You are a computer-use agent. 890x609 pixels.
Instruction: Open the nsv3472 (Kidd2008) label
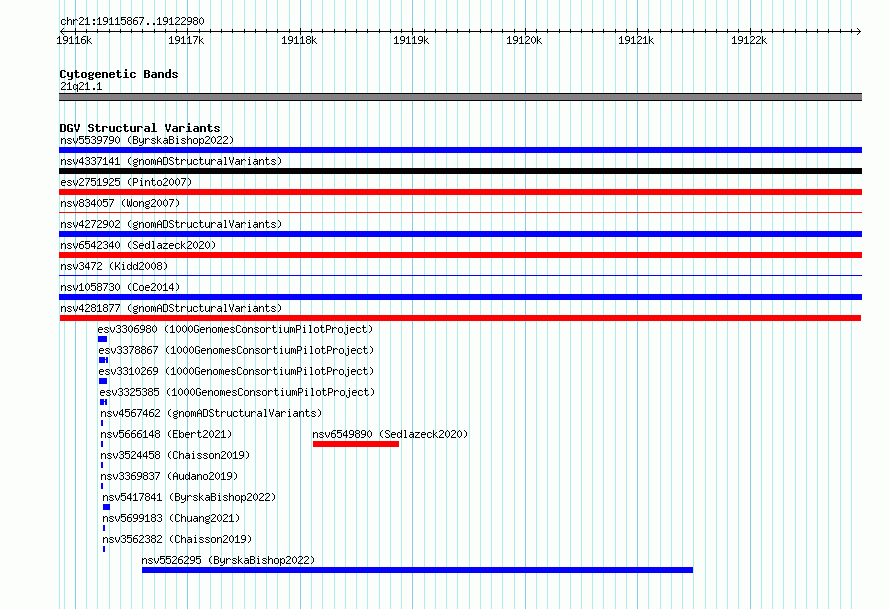pos(114,266)
